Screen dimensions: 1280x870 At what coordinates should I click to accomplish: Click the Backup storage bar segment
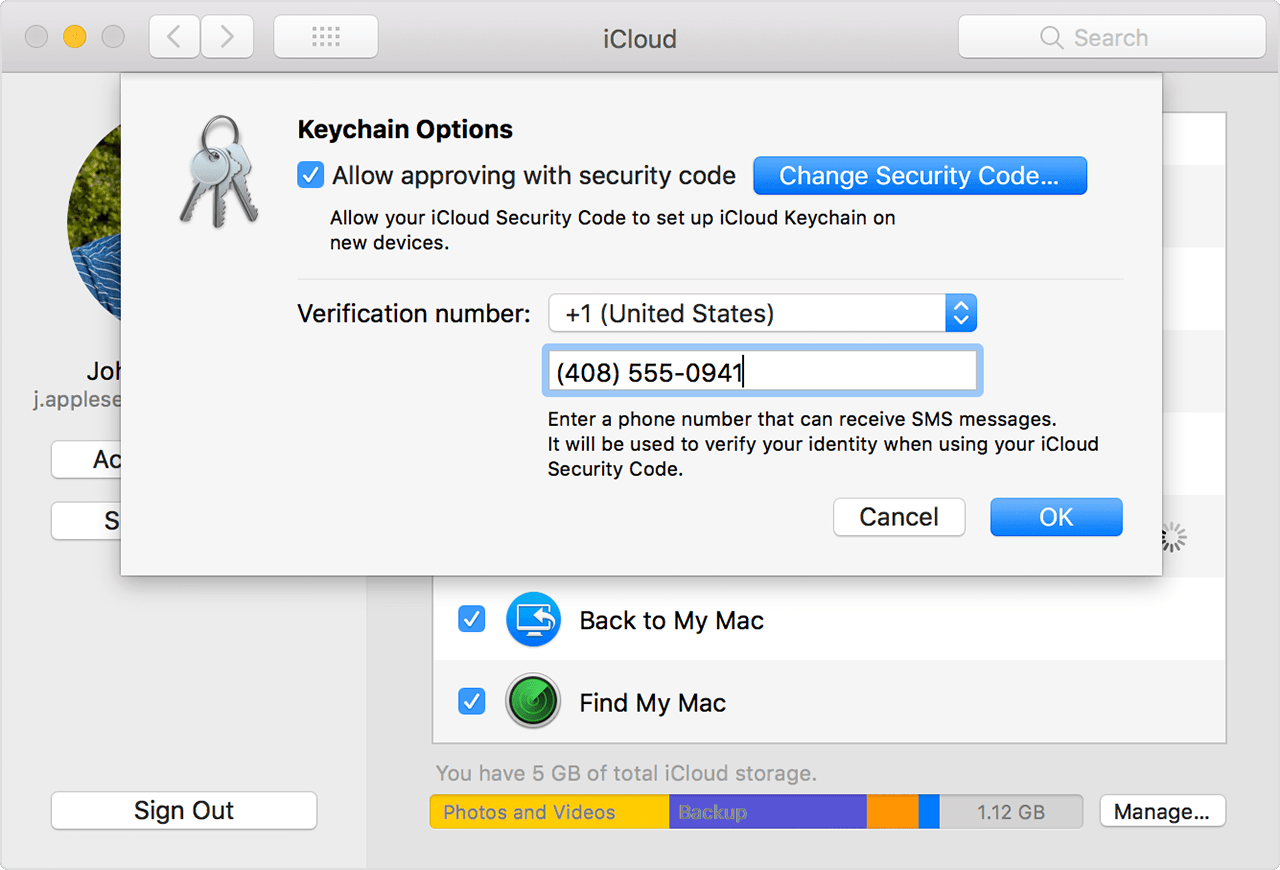click(x=767, y=811)
